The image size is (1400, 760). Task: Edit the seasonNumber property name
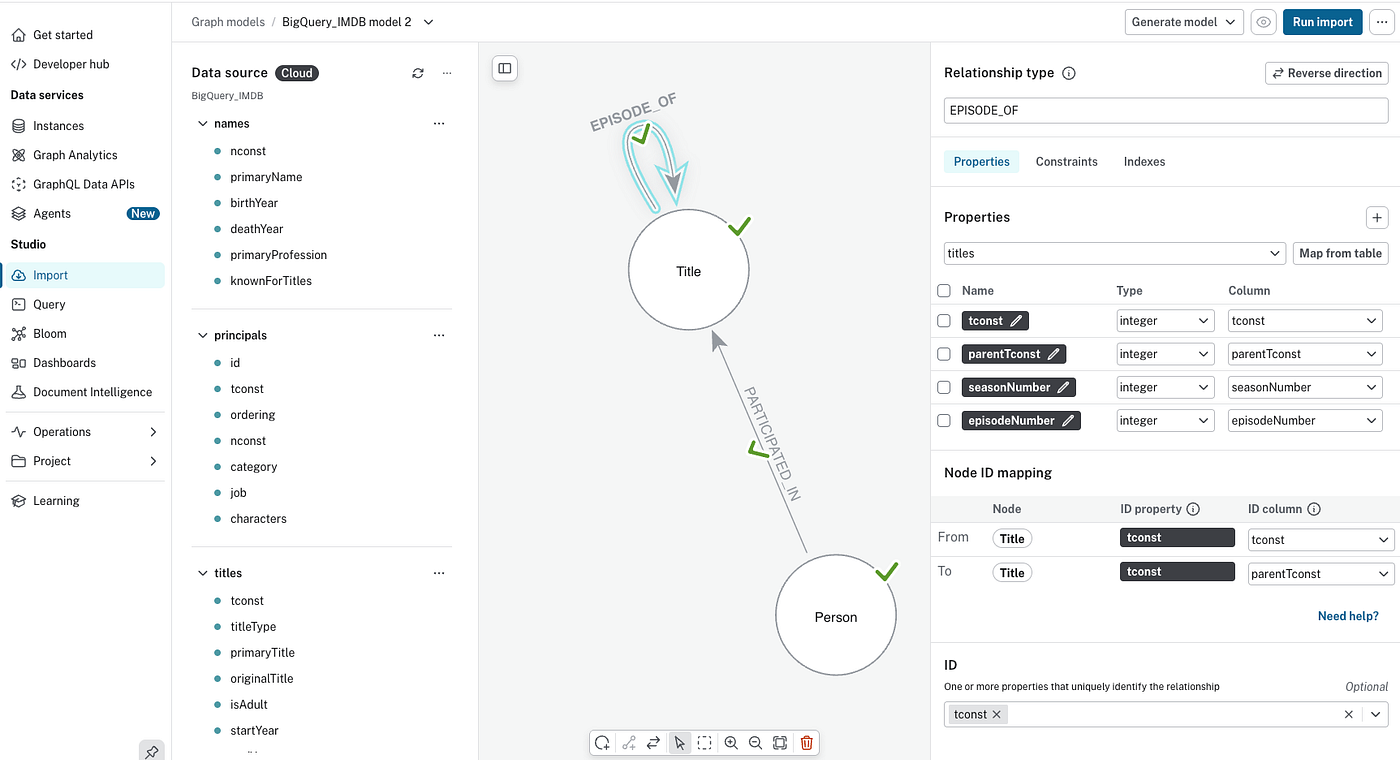click(x=1064, y=387)
